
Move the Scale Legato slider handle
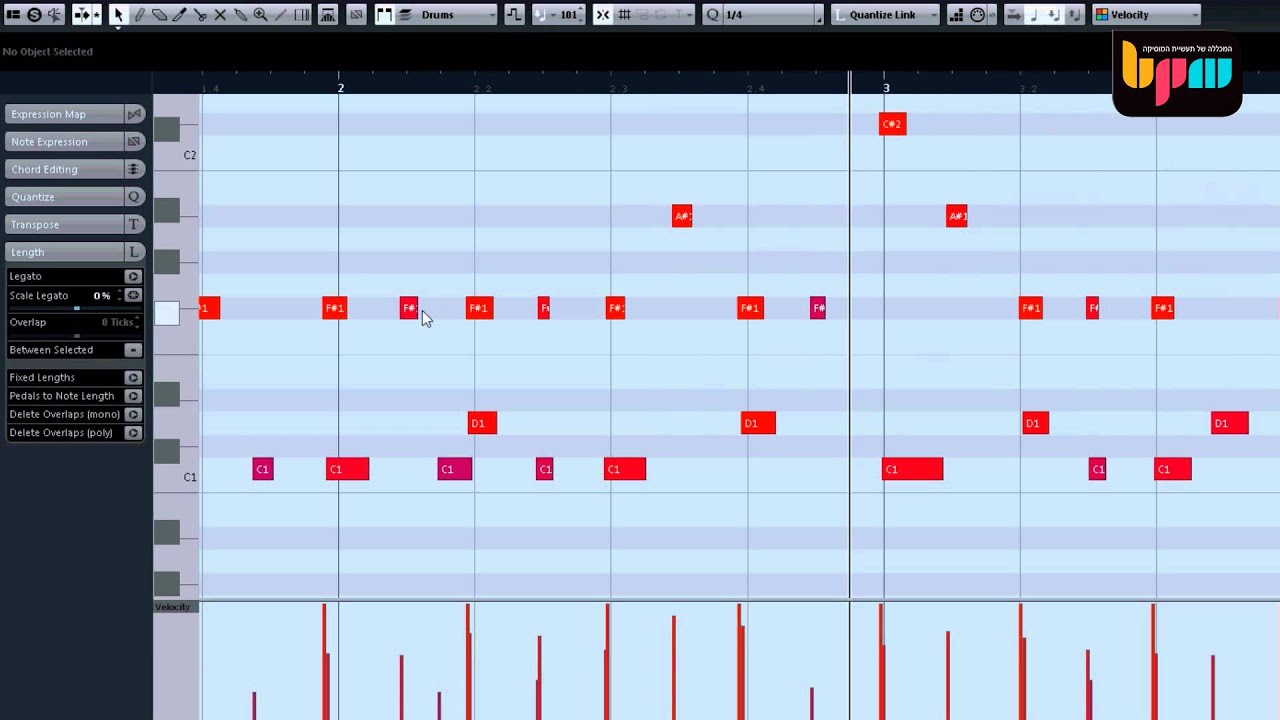point(77,308)
